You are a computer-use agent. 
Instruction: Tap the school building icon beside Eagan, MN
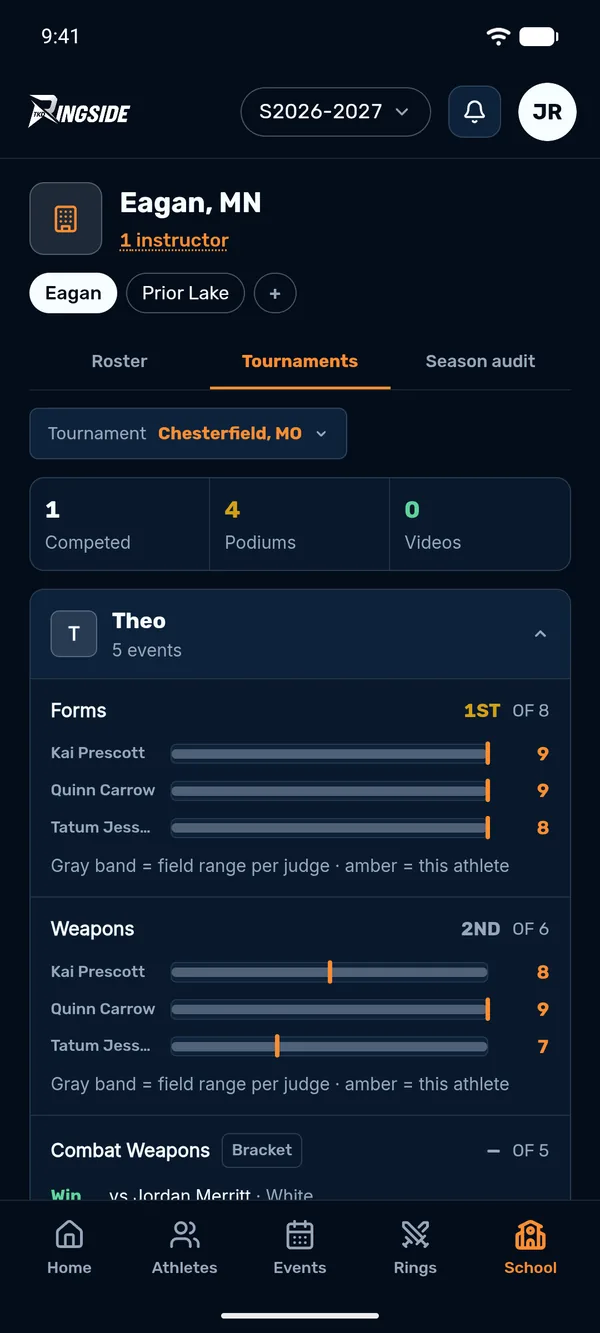coord(66,218)
